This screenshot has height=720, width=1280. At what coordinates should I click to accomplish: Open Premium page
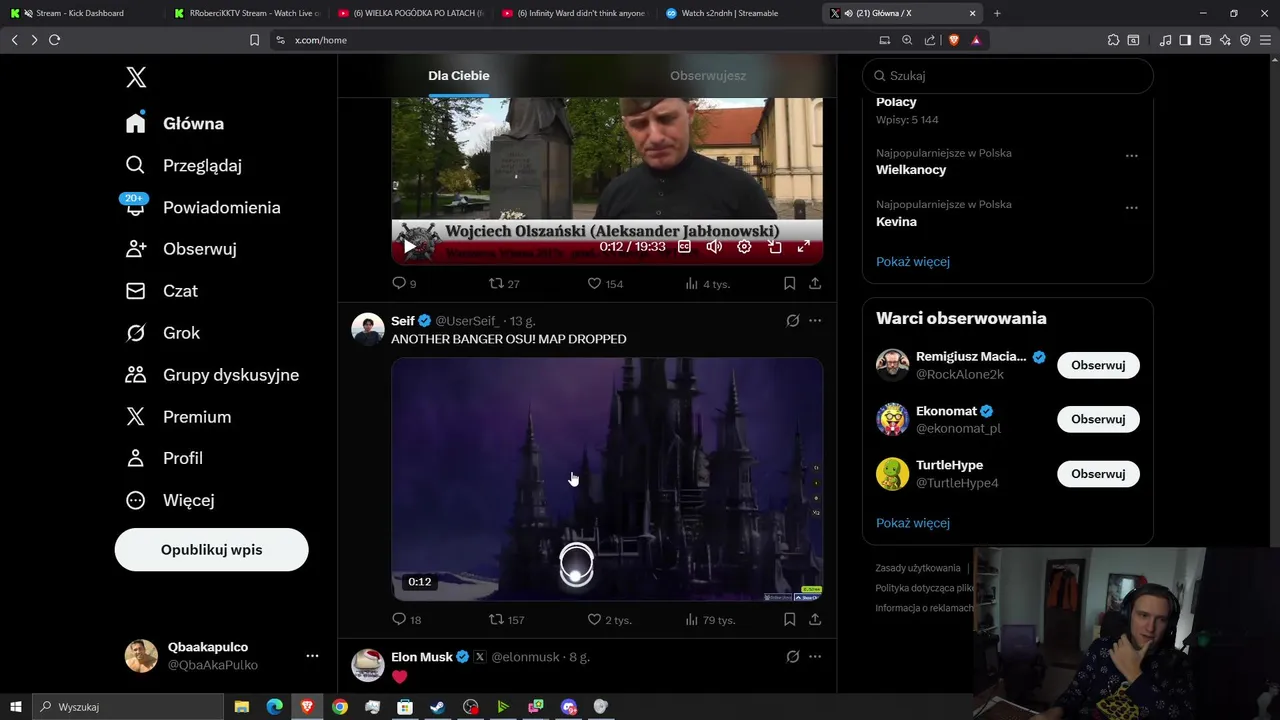(x=179, y=417)
